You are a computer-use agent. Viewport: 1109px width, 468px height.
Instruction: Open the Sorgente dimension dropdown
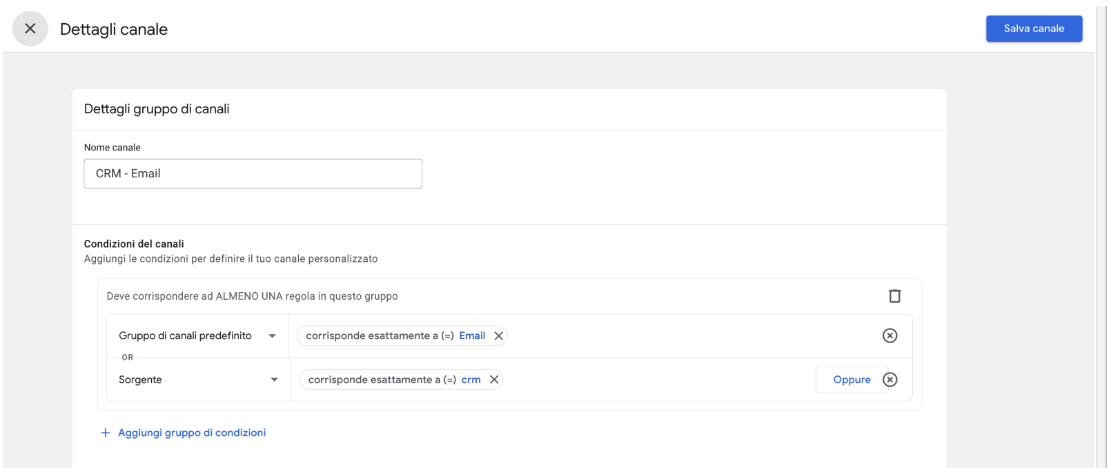[x=198, y=380]
